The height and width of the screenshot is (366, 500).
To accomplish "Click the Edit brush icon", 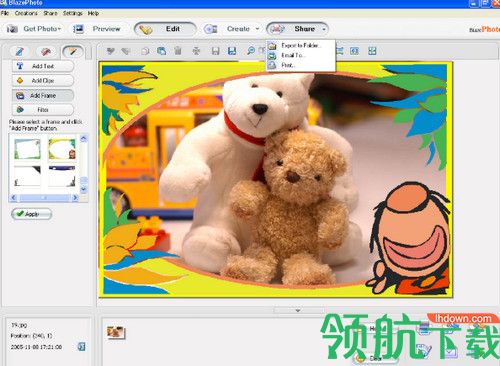I will pyautogui.click(x=146, y=30).
